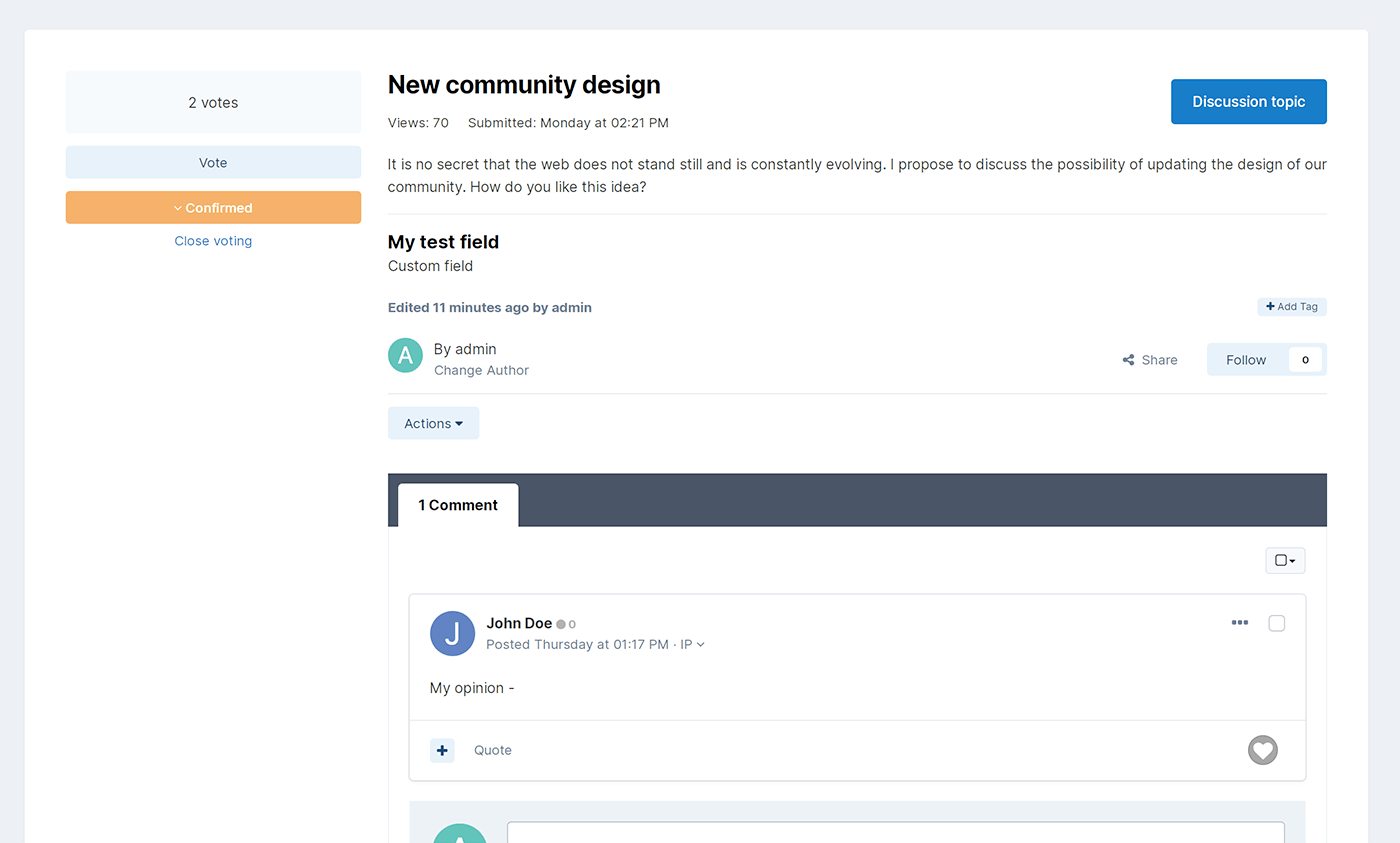Click the Close voting link

coord(213,241)
